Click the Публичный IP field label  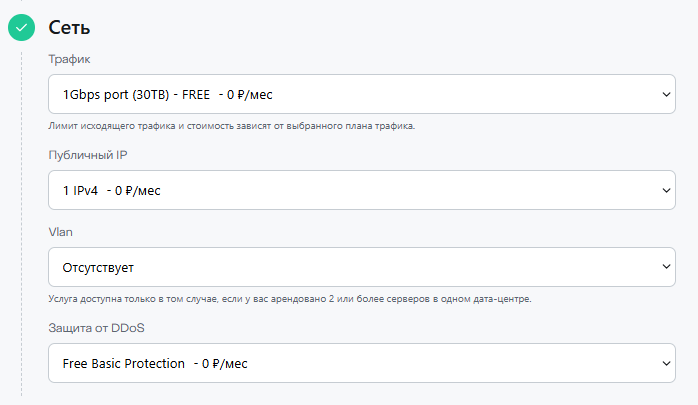pos(88,155)
